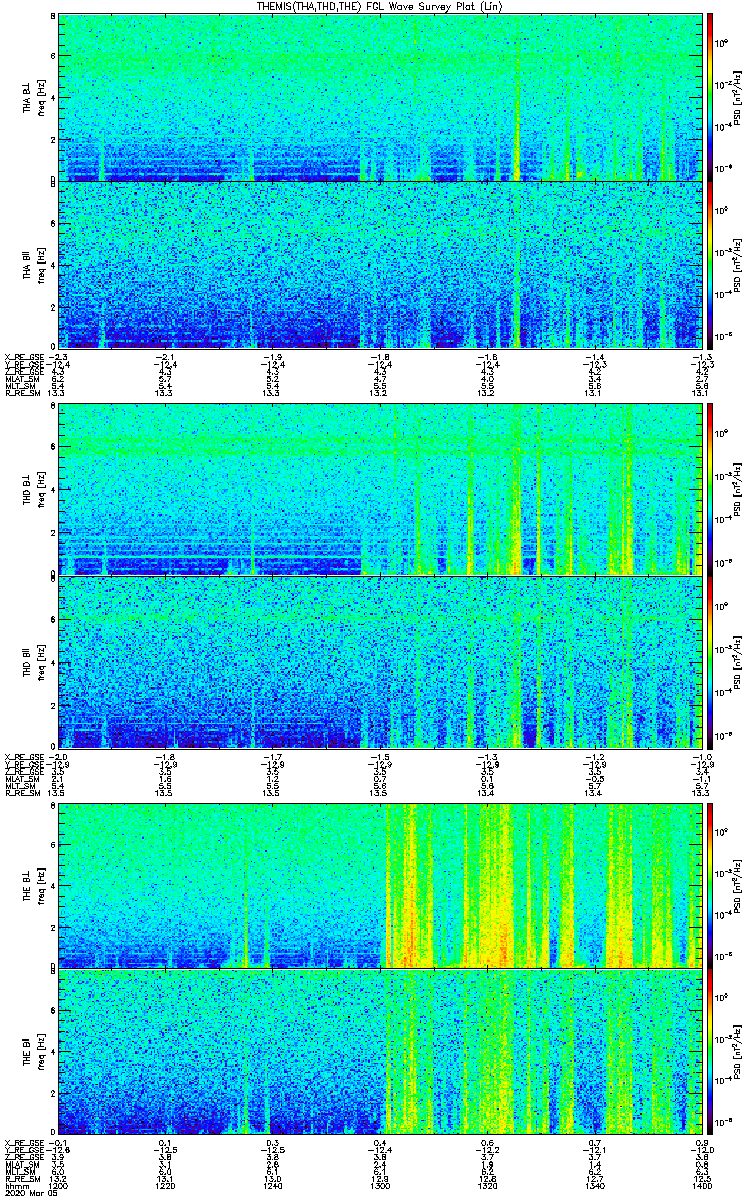This screenshot has width=750, height=1200.
Task: Click the PSD color bar beside THD B∥
Action: (x=711, y=661)
